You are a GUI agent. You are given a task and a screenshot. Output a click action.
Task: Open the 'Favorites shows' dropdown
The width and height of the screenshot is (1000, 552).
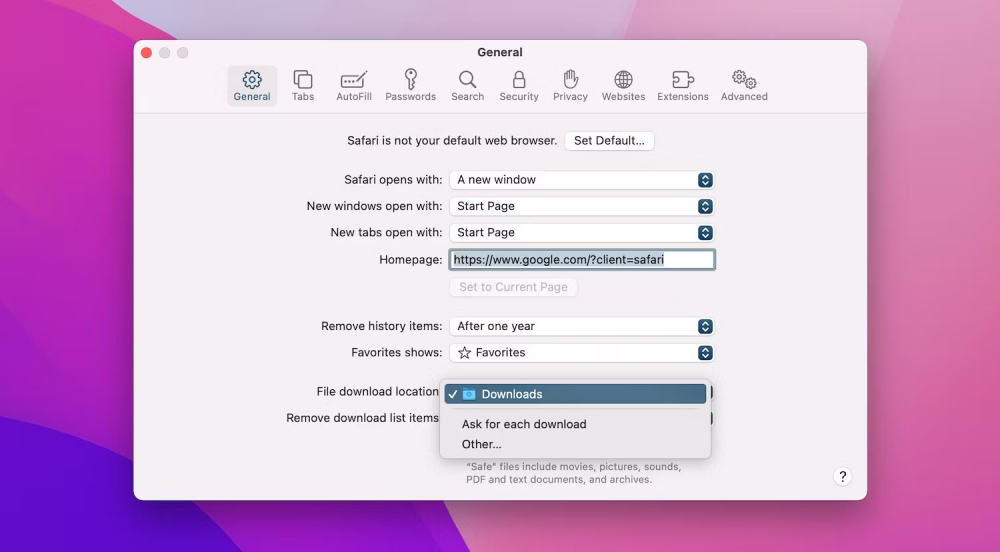point(581,352)
